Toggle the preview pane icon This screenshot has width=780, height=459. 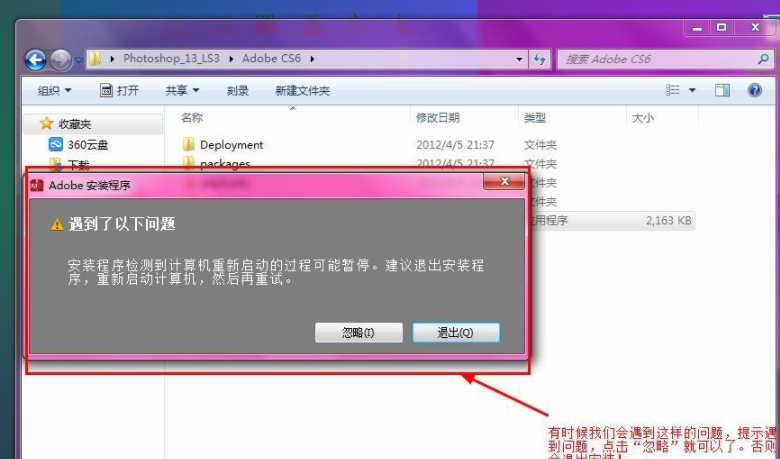click(x=722, y=90)
